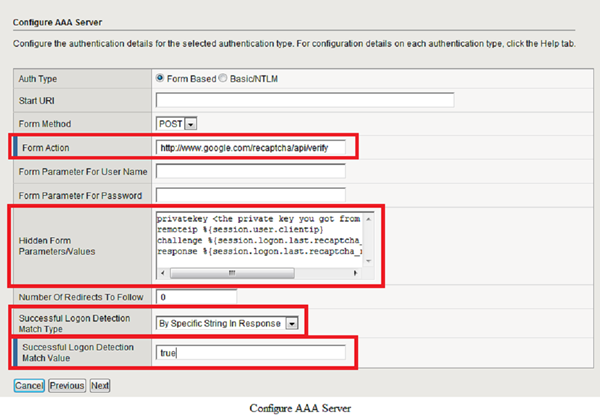This screenshot has width=600, height=420.
Task: Open the Form Method dropdown
Action: 177,123
